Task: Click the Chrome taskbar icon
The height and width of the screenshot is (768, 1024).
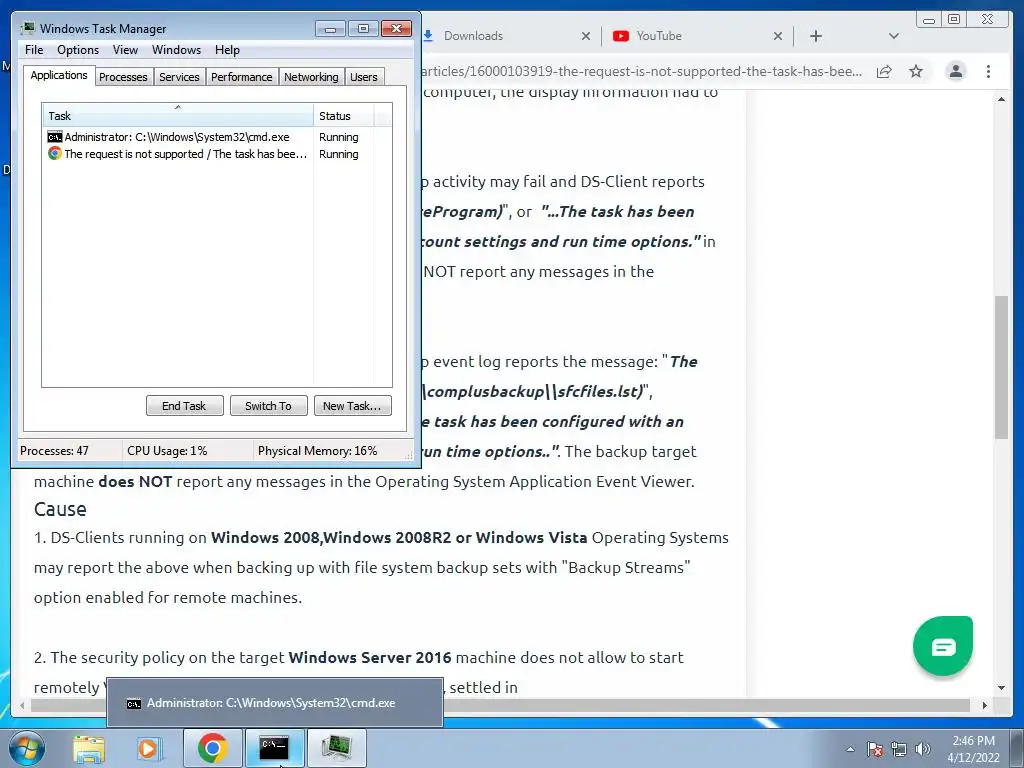Action: (x=212, y=748)
